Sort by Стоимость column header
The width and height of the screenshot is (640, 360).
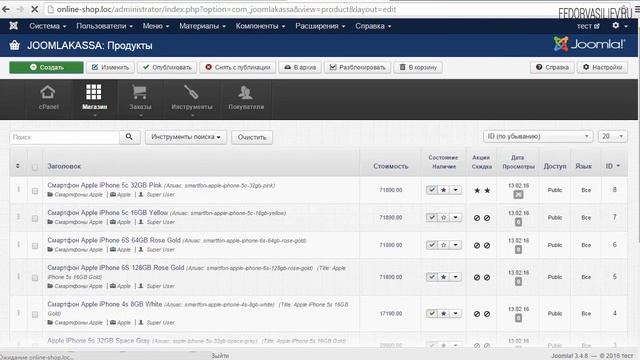point(391,166)
